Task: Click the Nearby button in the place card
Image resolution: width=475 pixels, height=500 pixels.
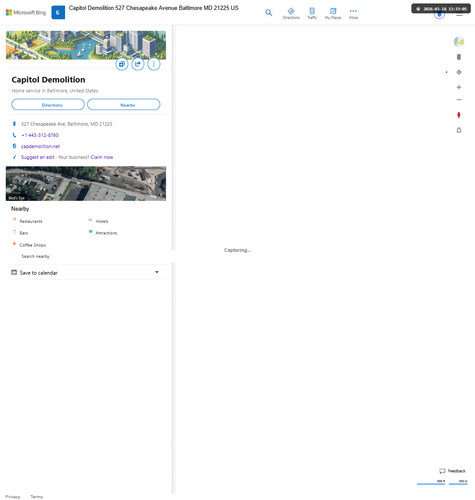Action: [x=124, y=105]
